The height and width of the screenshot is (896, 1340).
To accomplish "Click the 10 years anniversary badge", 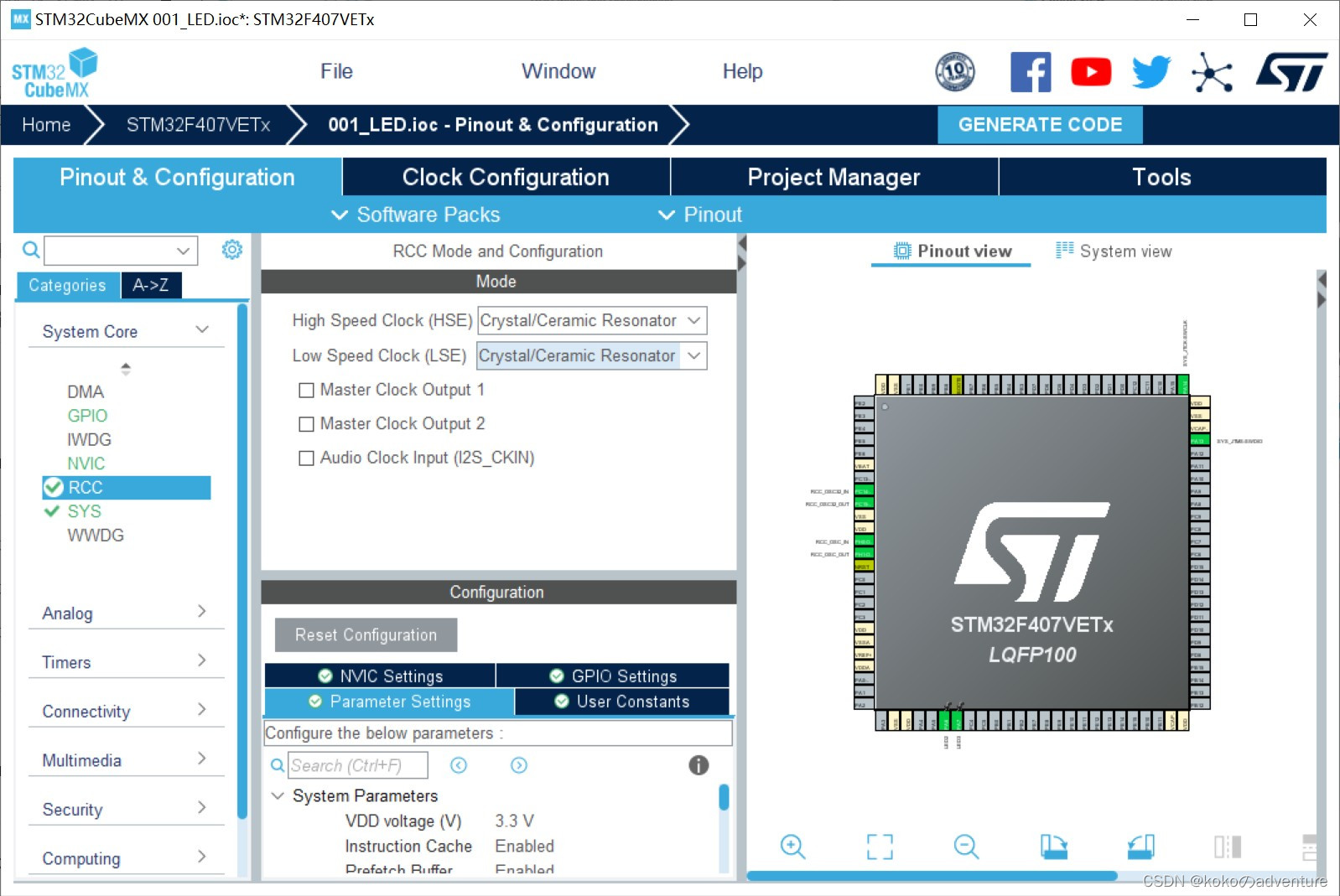I will 955,72.
